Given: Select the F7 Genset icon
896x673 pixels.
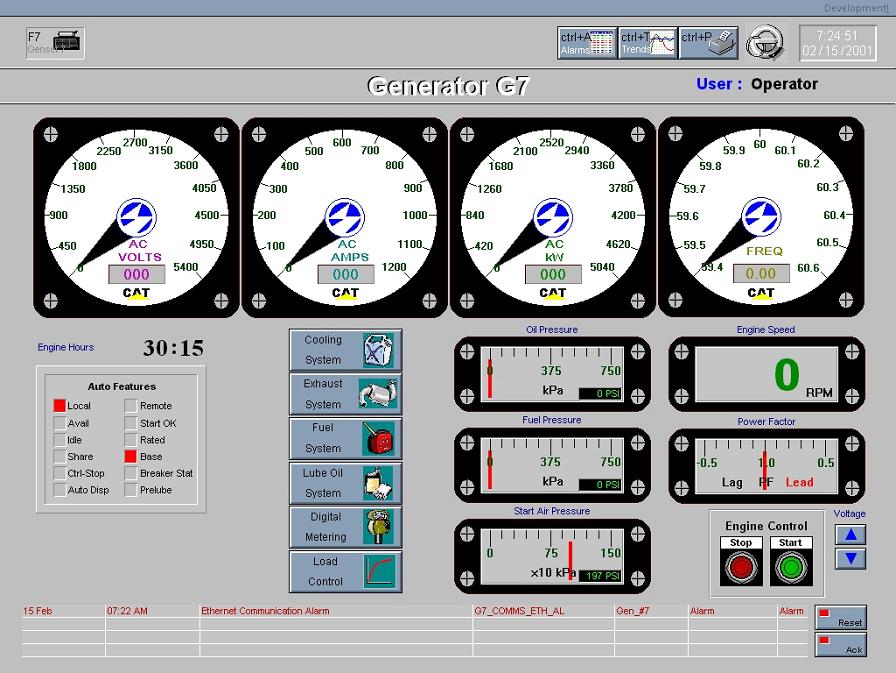Looking at the screenshot, I should tap(54, 42).
